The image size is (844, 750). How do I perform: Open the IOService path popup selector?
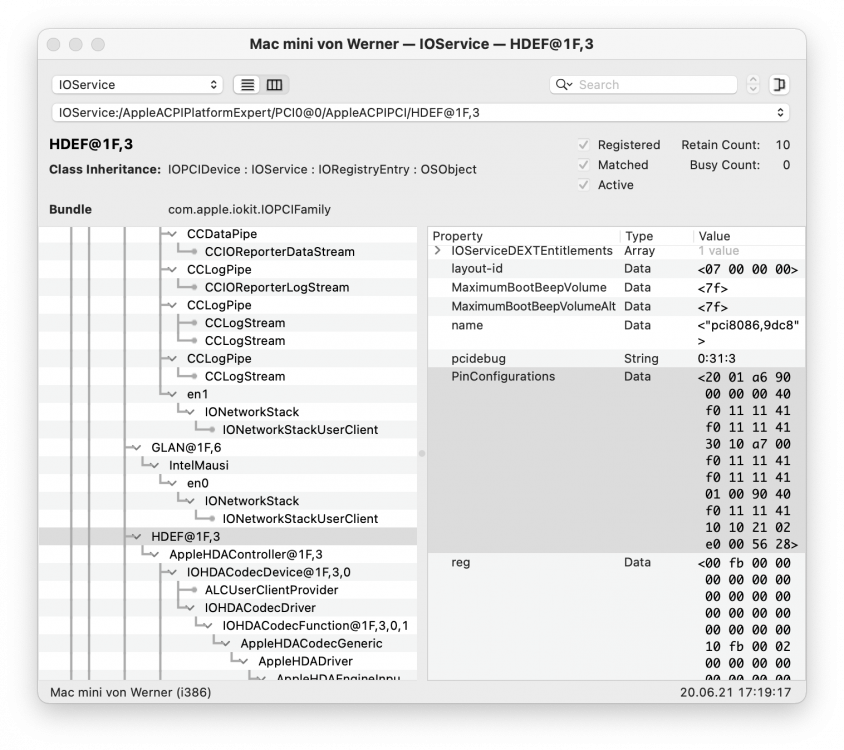pos(421,113)
